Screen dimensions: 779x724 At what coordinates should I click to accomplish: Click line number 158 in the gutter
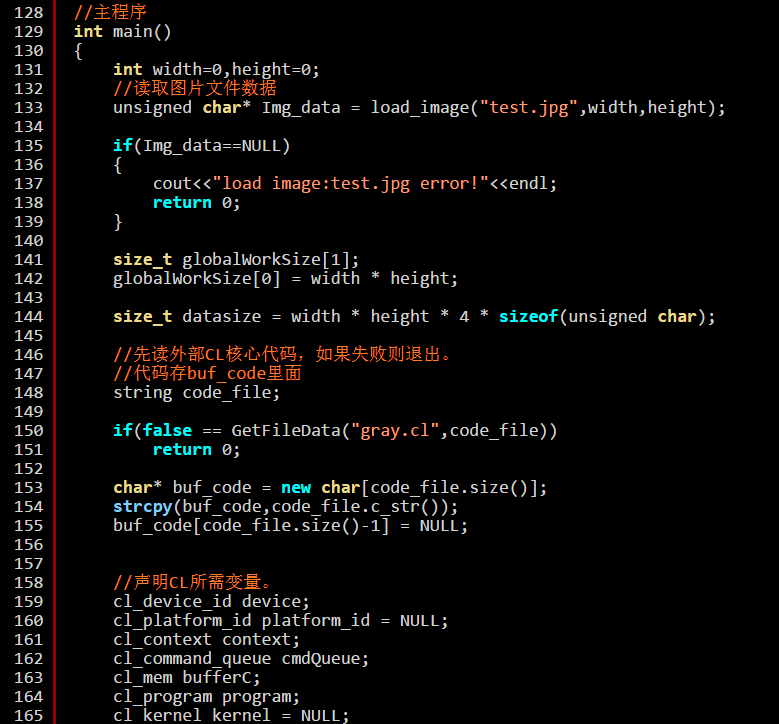28,582
